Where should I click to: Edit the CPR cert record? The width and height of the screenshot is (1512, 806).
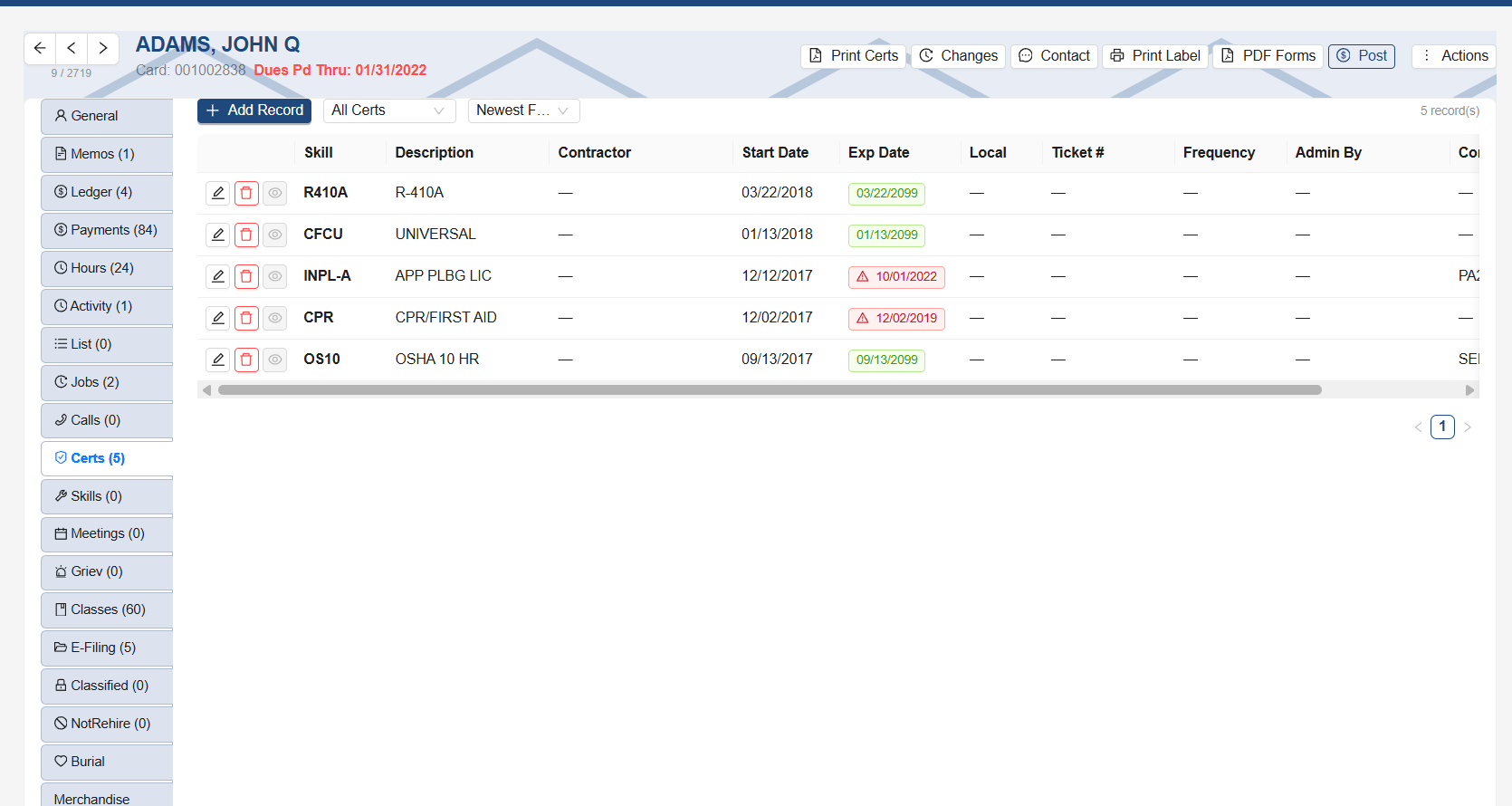point(218,318)
